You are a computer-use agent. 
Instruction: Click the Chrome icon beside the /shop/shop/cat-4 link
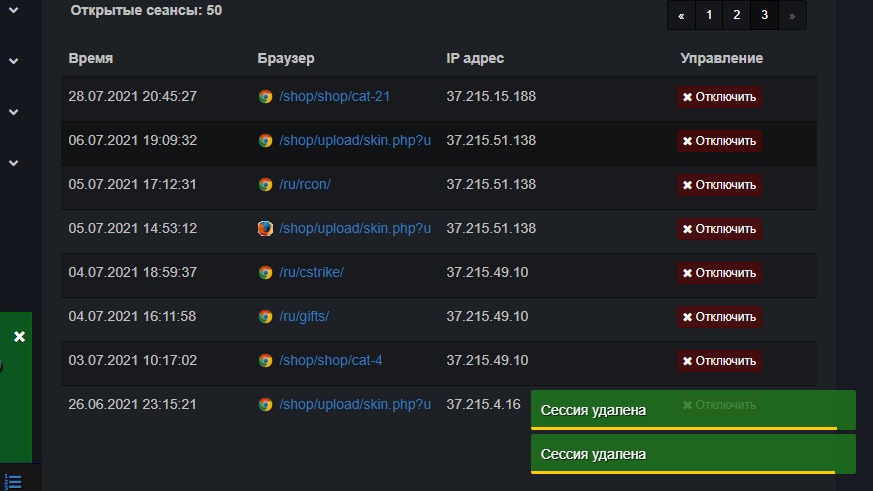coord(265,361)
